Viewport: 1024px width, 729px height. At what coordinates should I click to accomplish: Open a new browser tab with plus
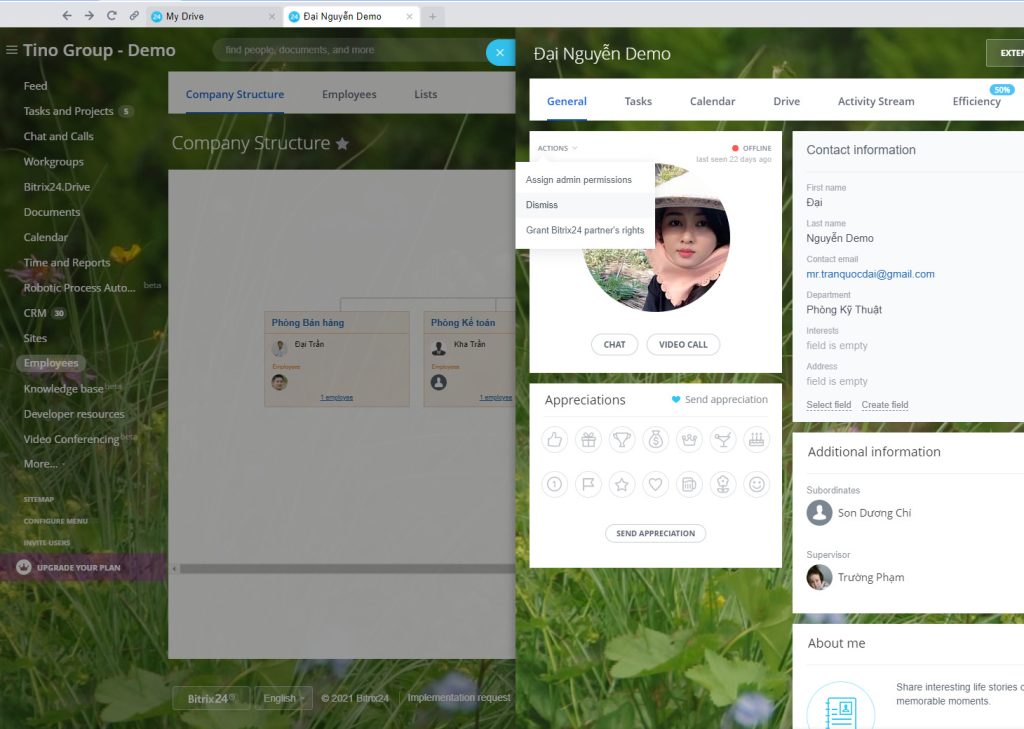click(432, 16)
